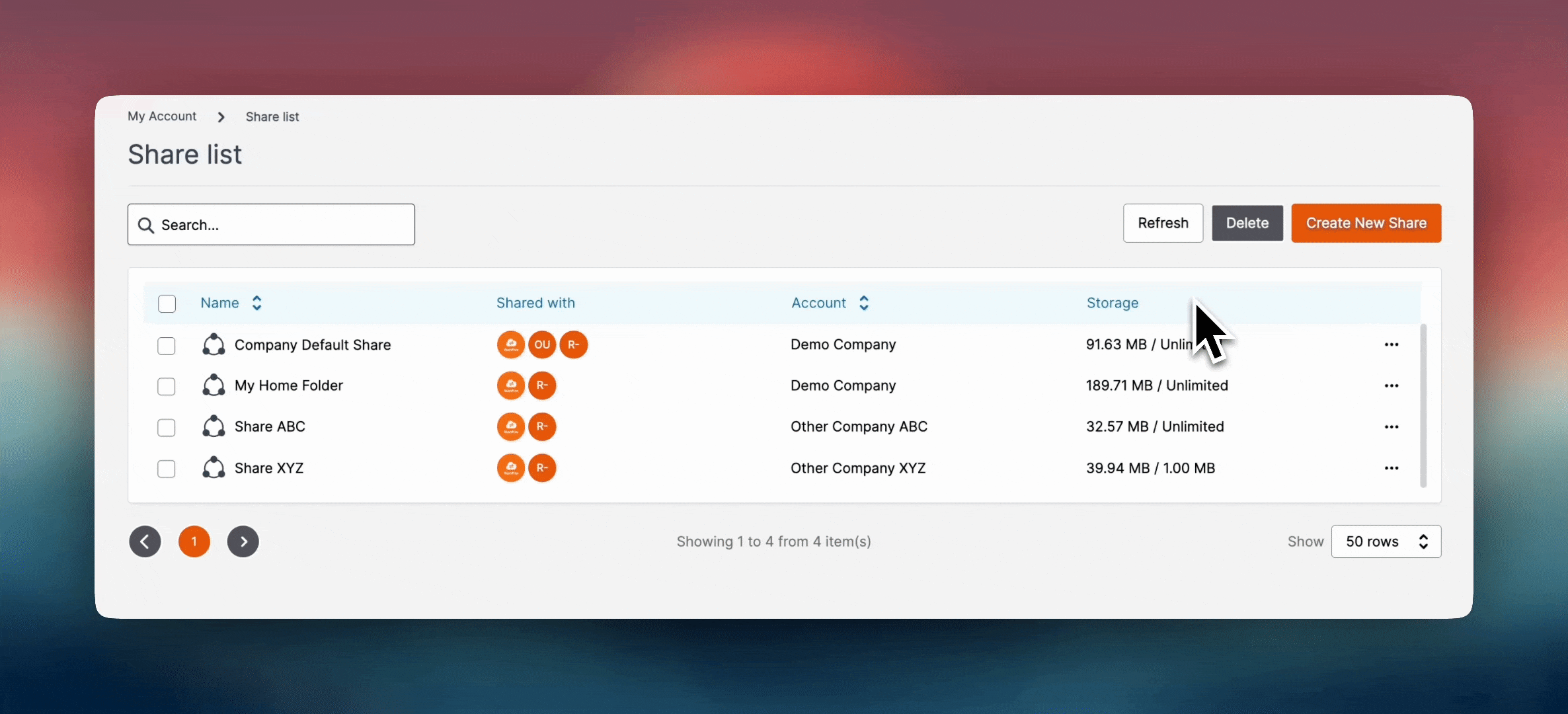The width and height of the screenshot is (1568, 714).
Task: Sort by the Name column arrows
Action: coord(257,303)
